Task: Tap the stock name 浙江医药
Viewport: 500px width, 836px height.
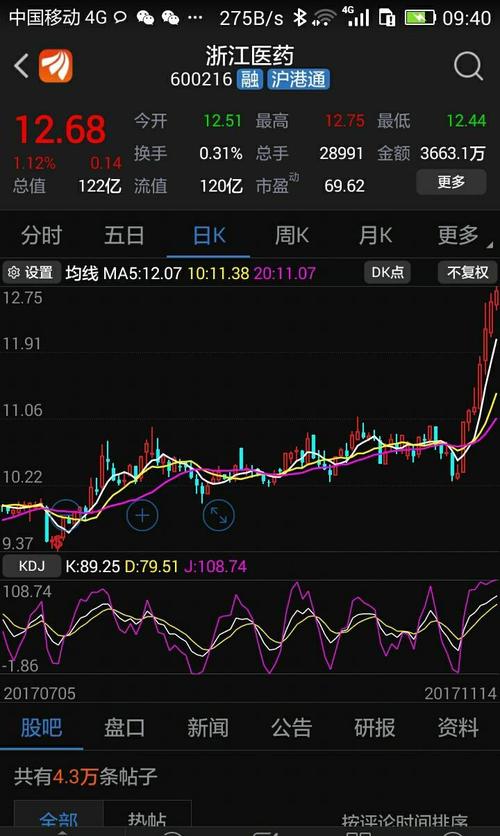Action: point(250,56)
